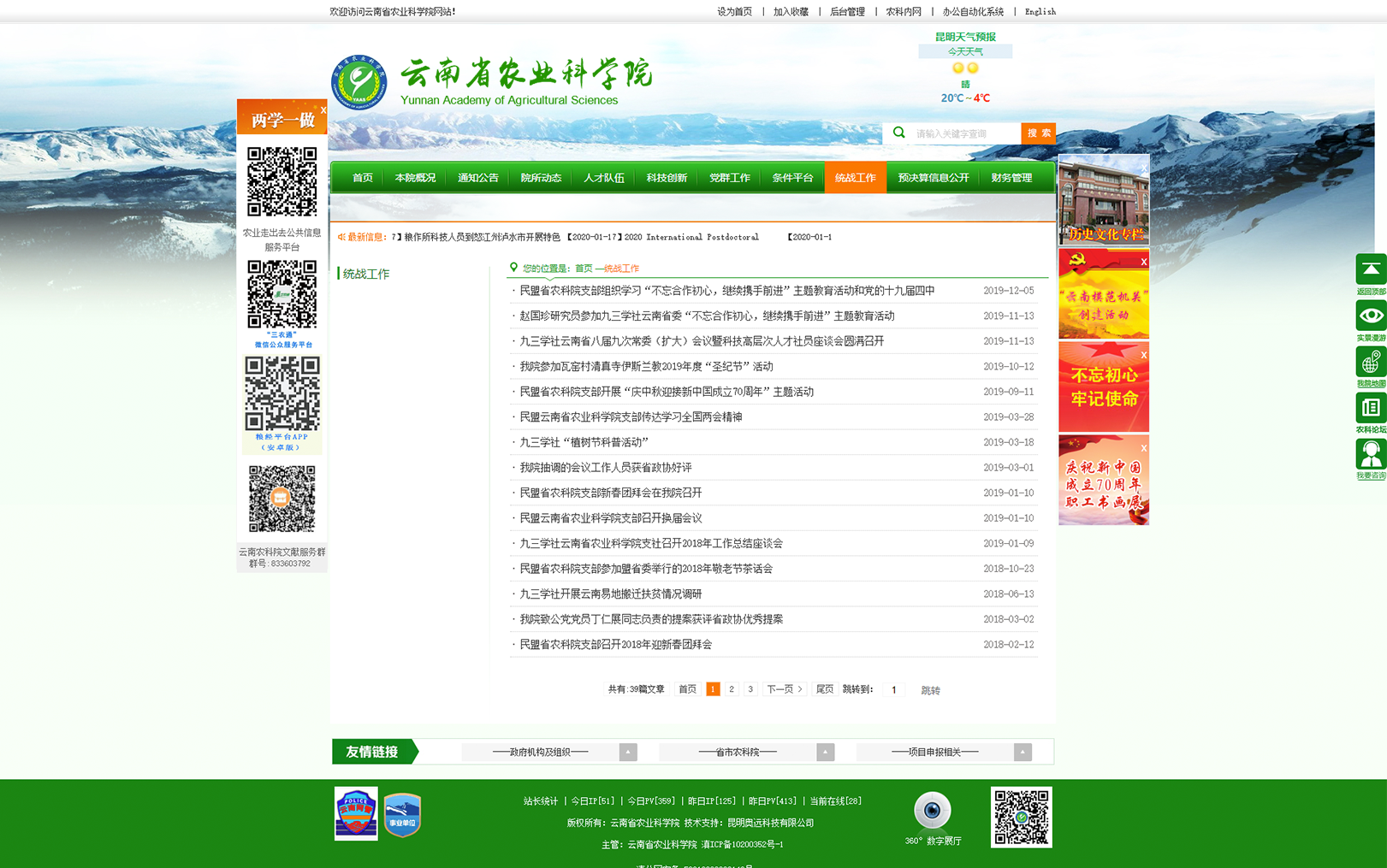Expand the 省市农科院 links dropdown
The height and width of the screenshot is (868, 1387).
[x=825, y=752]
